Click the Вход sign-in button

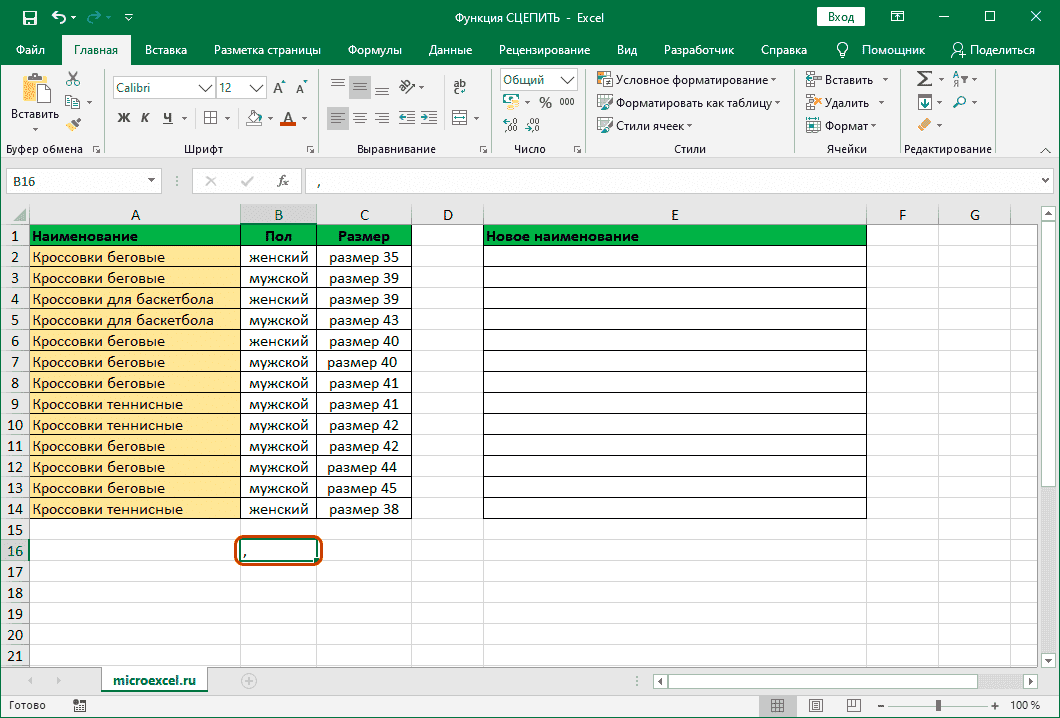(841, 17)
